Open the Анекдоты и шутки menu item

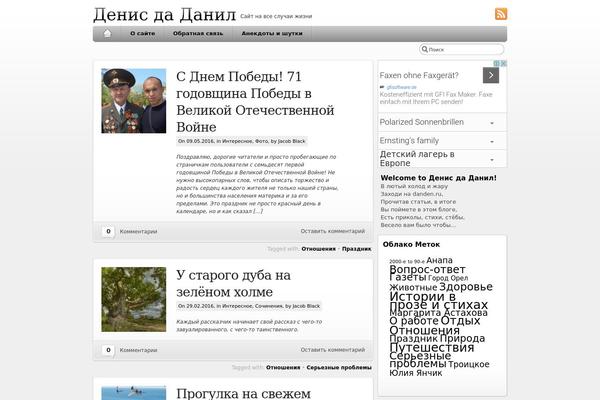(x=272, y=34)
